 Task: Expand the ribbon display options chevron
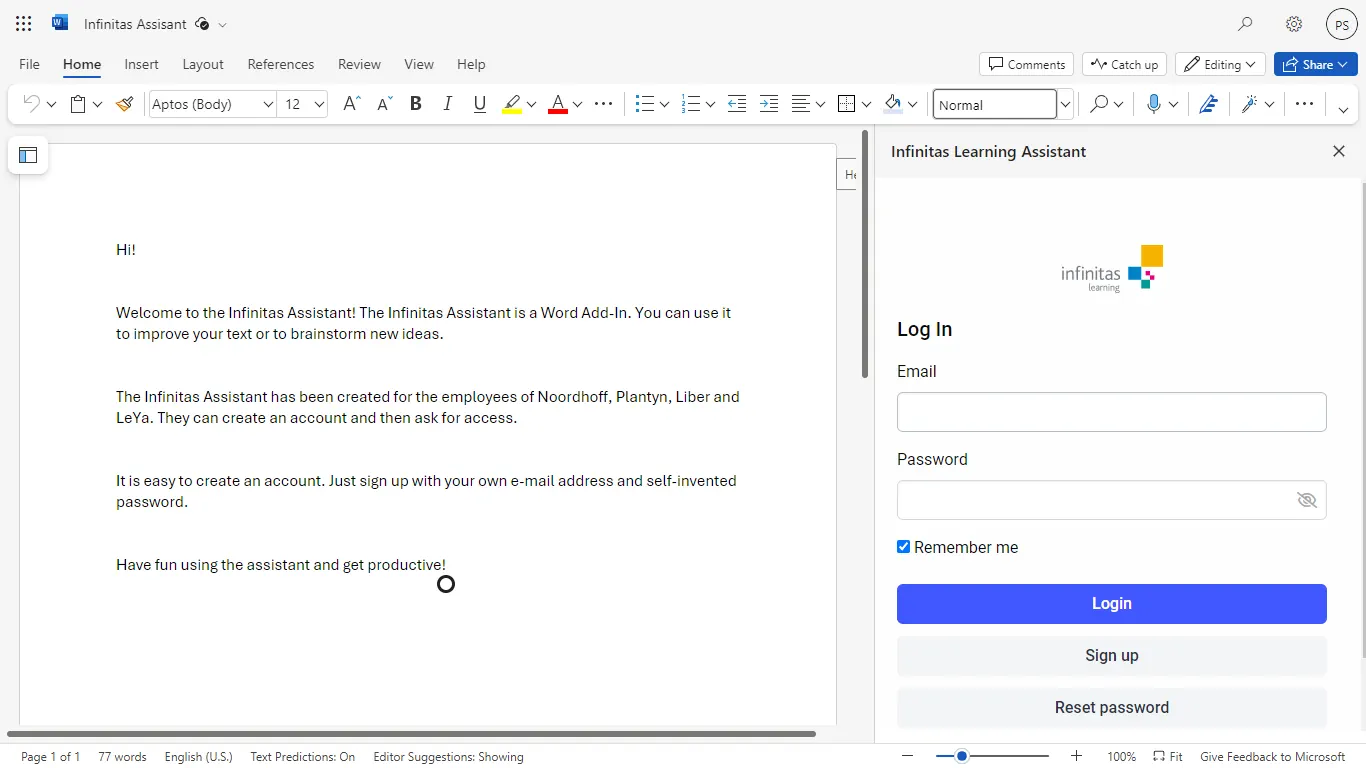(x=1343, y=109)
